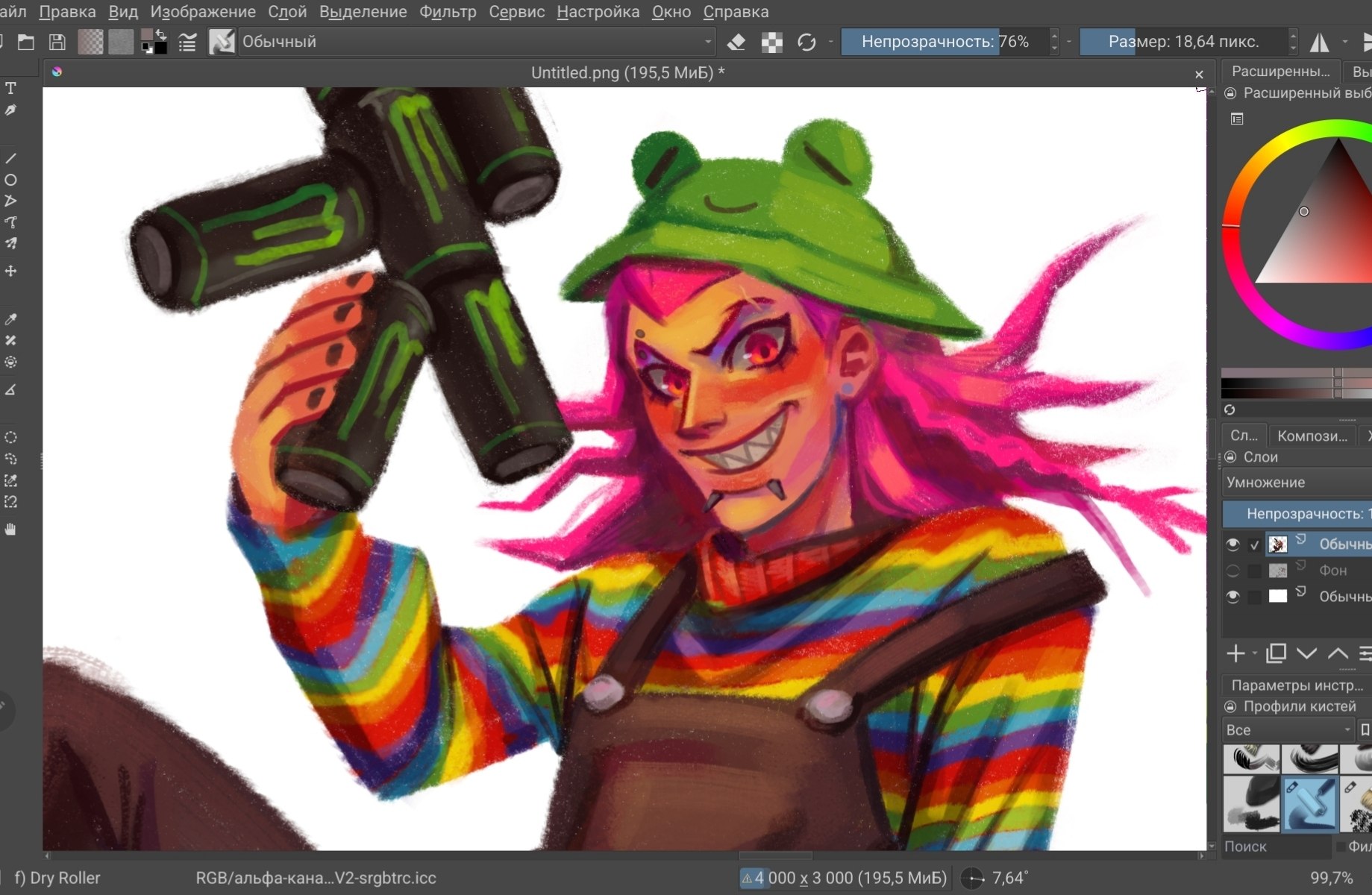The image size is (1372, 895).
Task: Select the Multibrush tool
Action: [10, 243]
